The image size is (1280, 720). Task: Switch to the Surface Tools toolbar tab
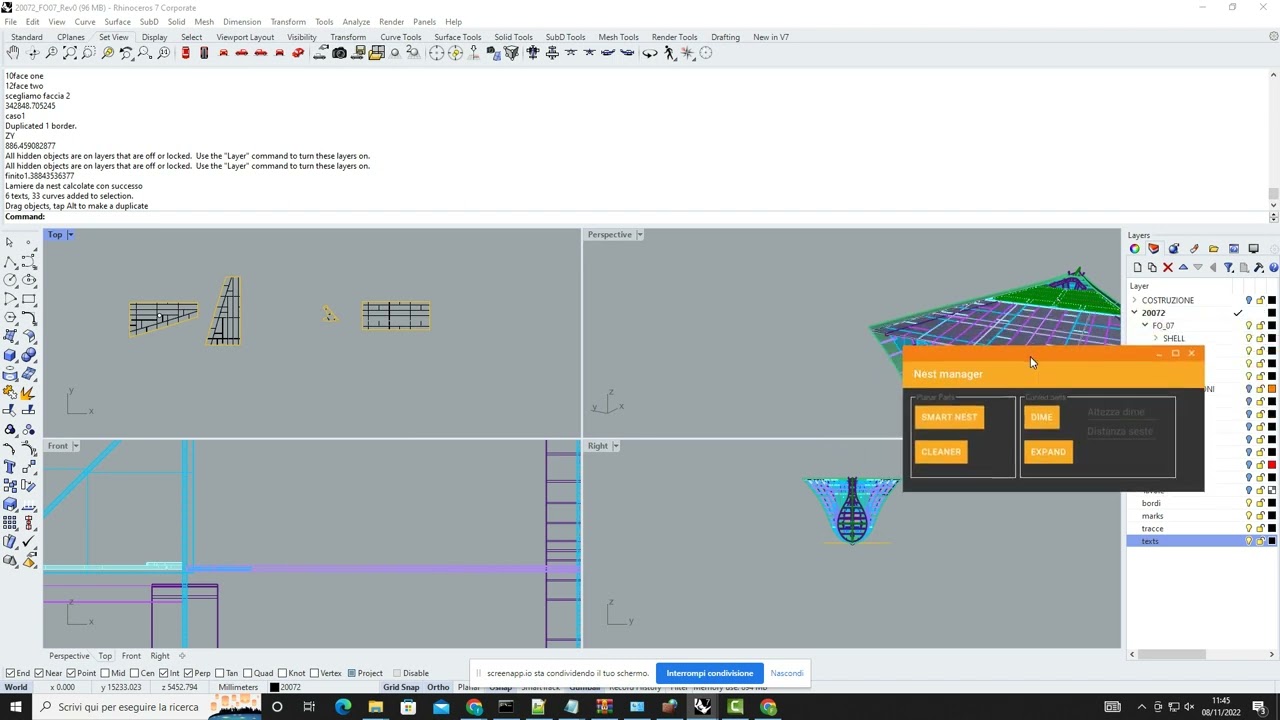click(x=457, y=37)
